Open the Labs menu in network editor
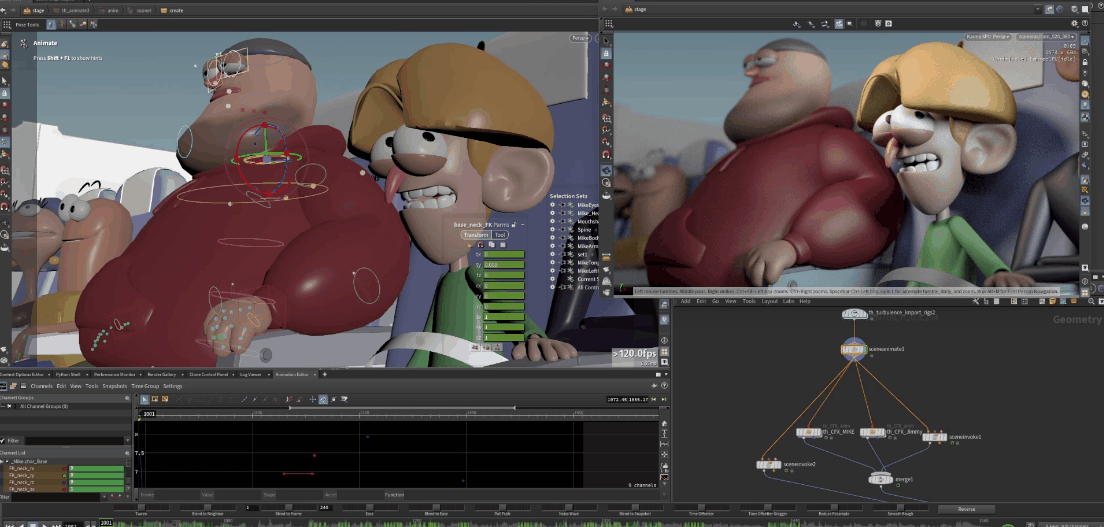1104x527 pixels. (x=787, y=301)
